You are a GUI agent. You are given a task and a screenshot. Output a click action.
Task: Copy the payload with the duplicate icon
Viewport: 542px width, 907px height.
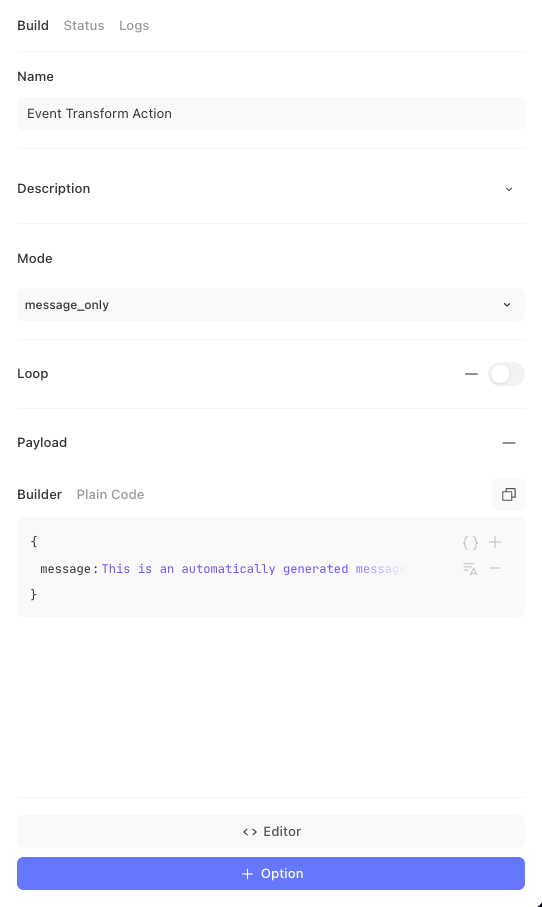[x=508, y=495]
